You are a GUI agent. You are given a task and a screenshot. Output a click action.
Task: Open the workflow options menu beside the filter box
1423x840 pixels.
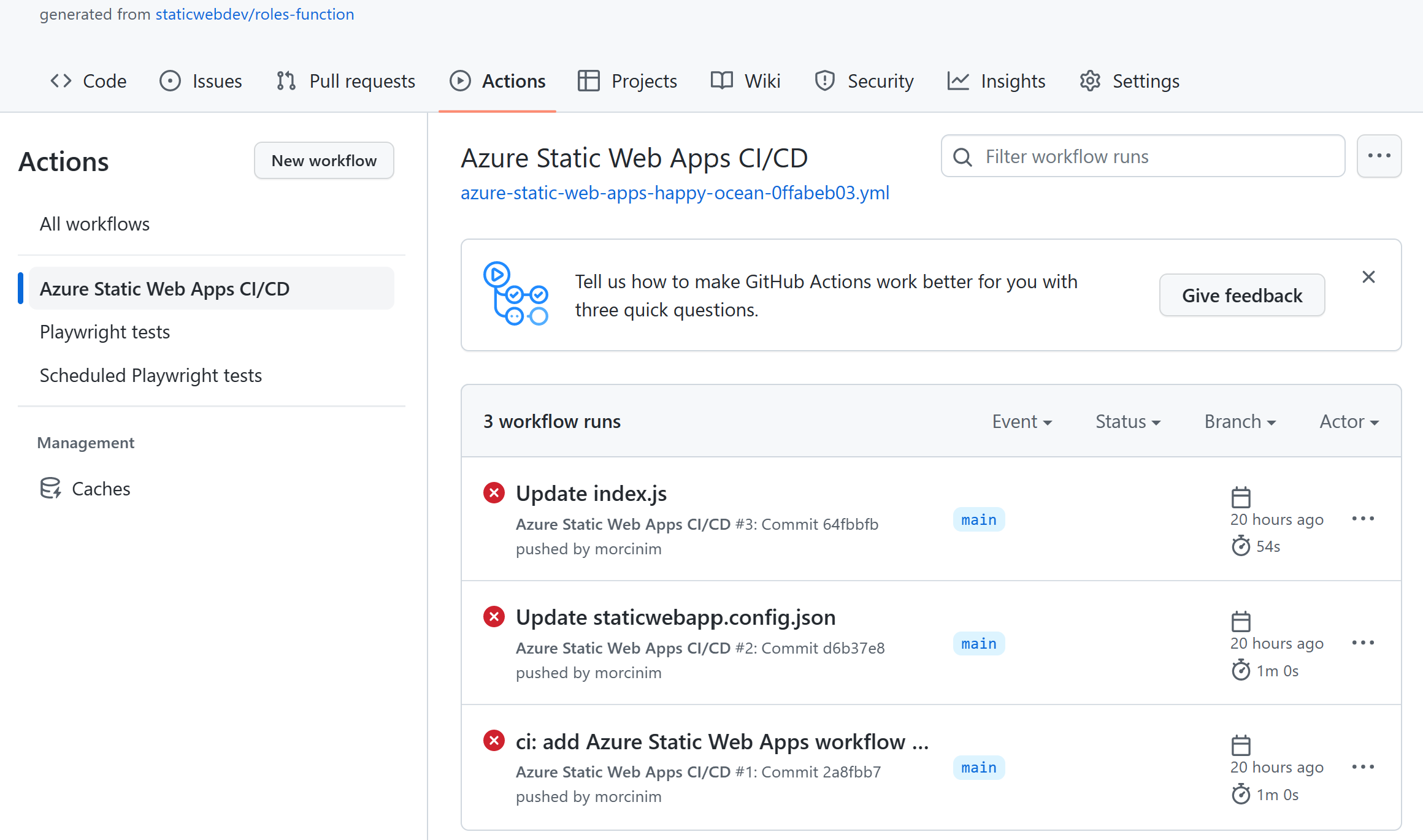click(x=1379, y=156)
